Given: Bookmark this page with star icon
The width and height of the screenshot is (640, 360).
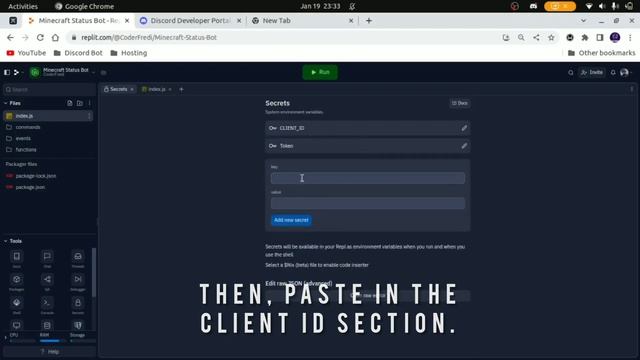Looking at the screenshot, I should tap(551, 38).
